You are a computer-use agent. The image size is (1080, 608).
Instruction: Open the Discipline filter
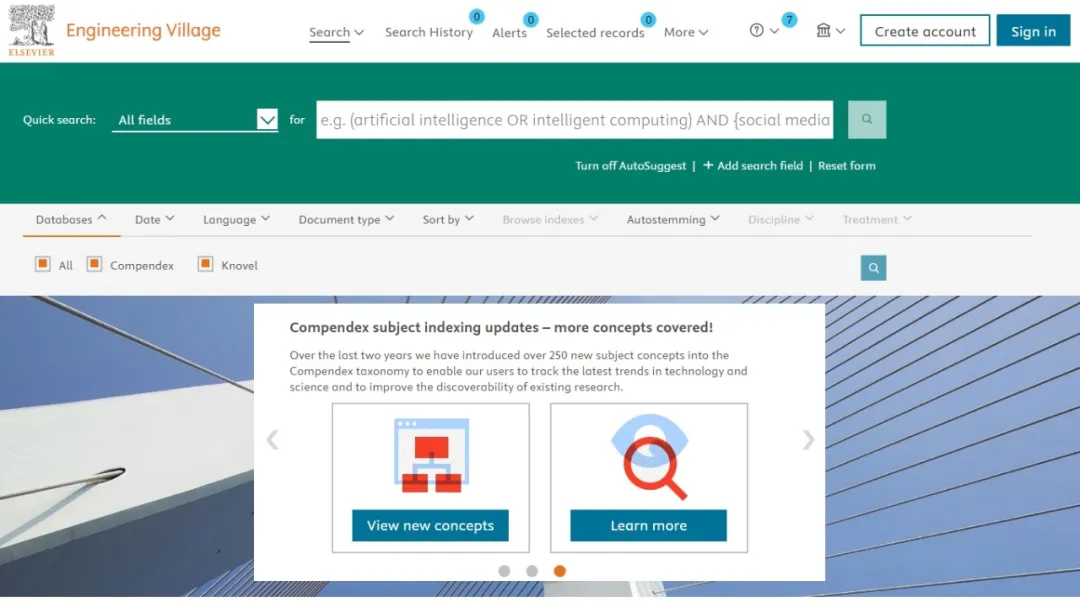tap(781, 219)
